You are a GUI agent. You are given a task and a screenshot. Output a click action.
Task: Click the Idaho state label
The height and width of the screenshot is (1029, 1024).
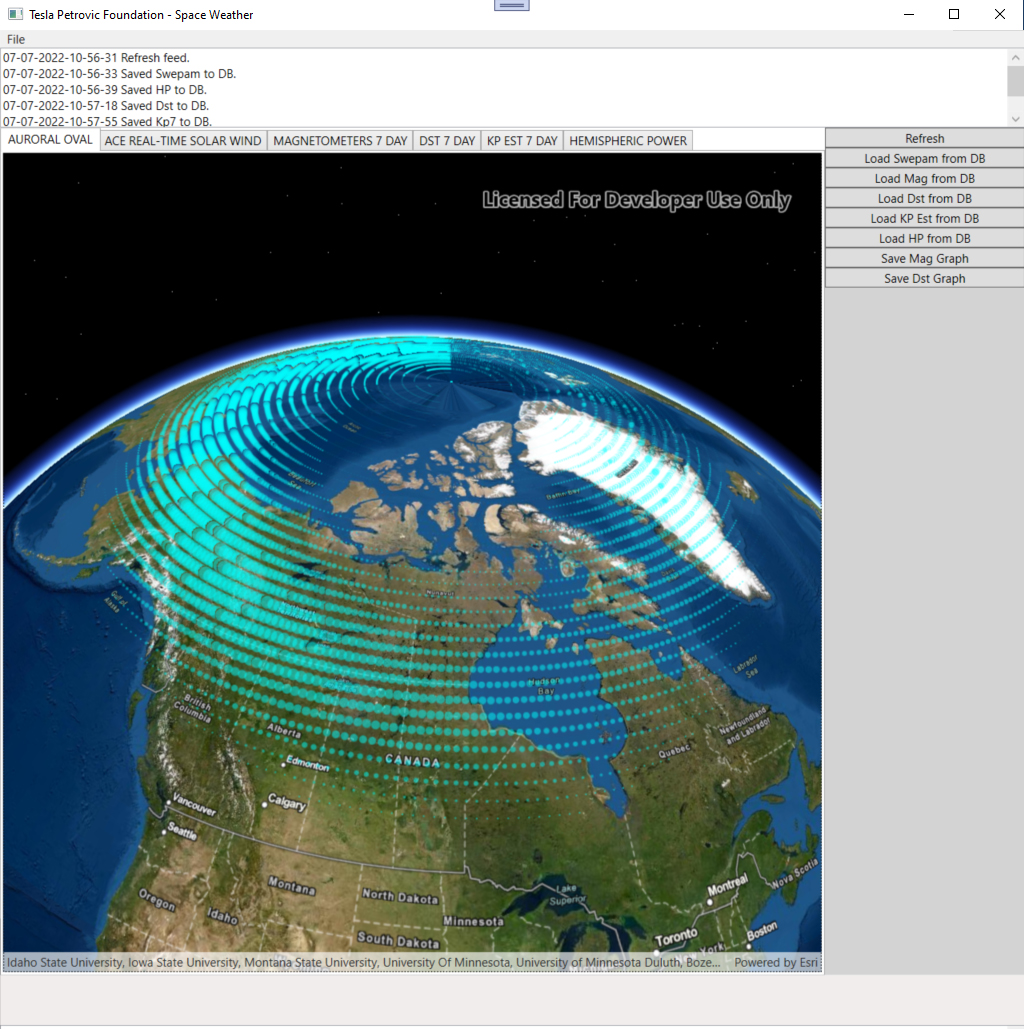(x=223, y=915)
